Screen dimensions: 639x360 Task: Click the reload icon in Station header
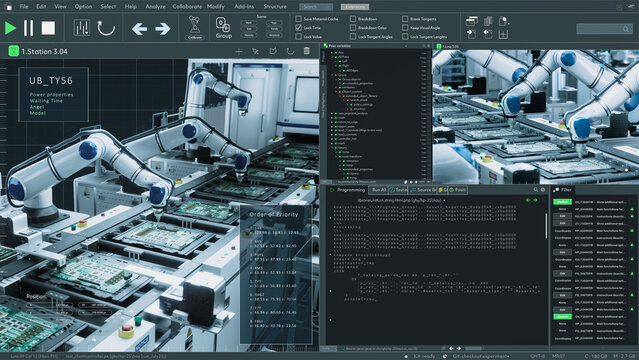[x=290, y=51]
